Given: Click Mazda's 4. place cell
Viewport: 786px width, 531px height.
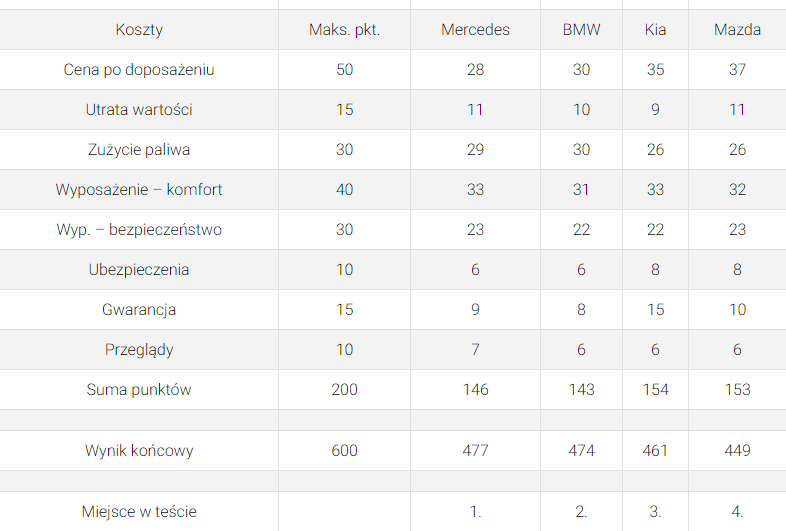Looking at the screenshot, I should point(737,512).
